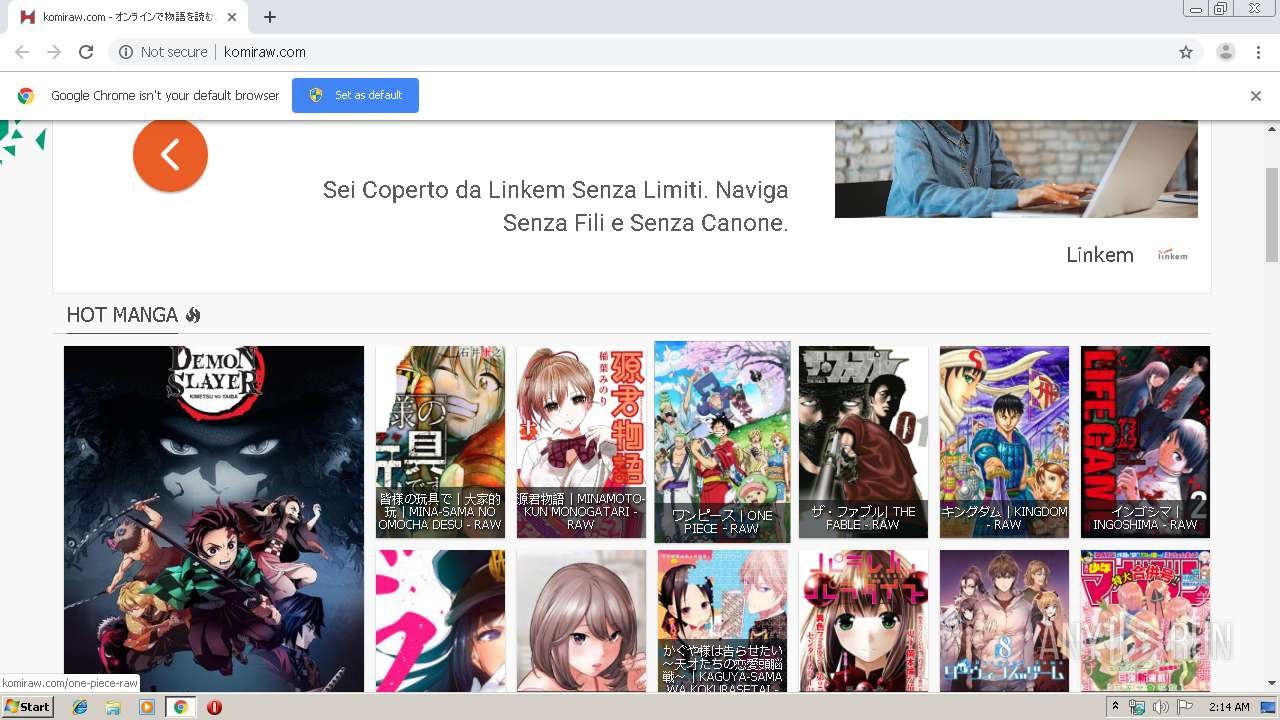The image size is (1280, 720).
Task: Select the komiraw.com browser tab
Action: click(127, 17)
